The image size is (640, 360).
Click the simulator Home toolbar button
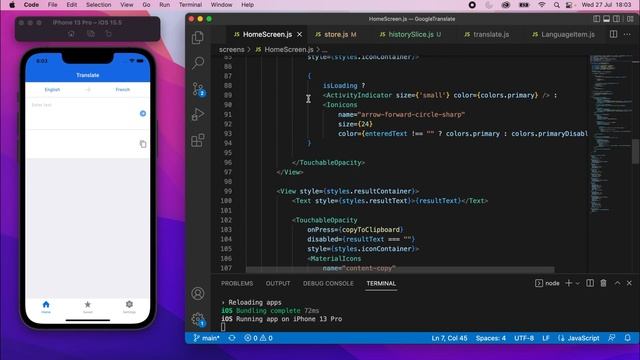pos(71,34)
